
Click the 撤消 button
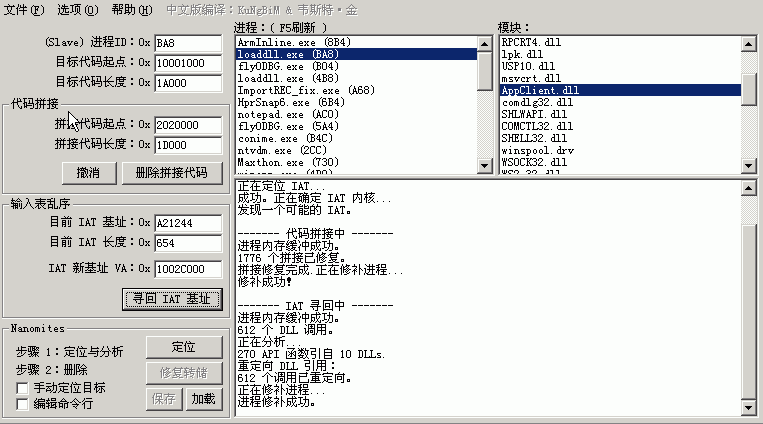pyautogui.click(x=88, y=173)
